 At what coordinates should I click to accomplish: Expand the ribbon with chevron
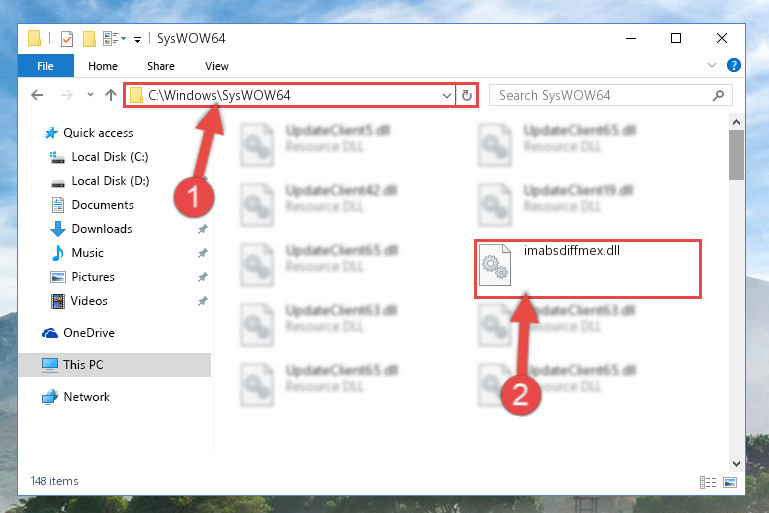point(712,65)
